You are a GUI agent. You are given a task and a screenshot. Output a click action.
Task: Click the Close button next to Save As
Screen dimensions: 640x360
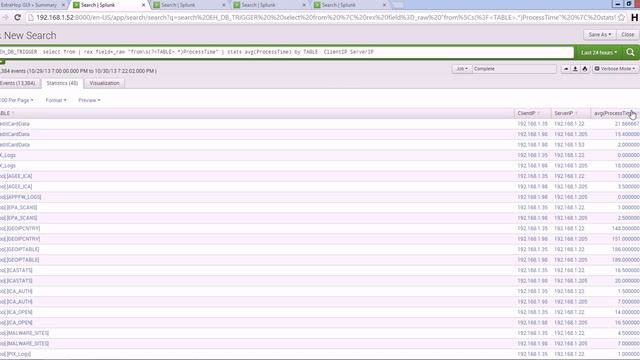(627, 35)
